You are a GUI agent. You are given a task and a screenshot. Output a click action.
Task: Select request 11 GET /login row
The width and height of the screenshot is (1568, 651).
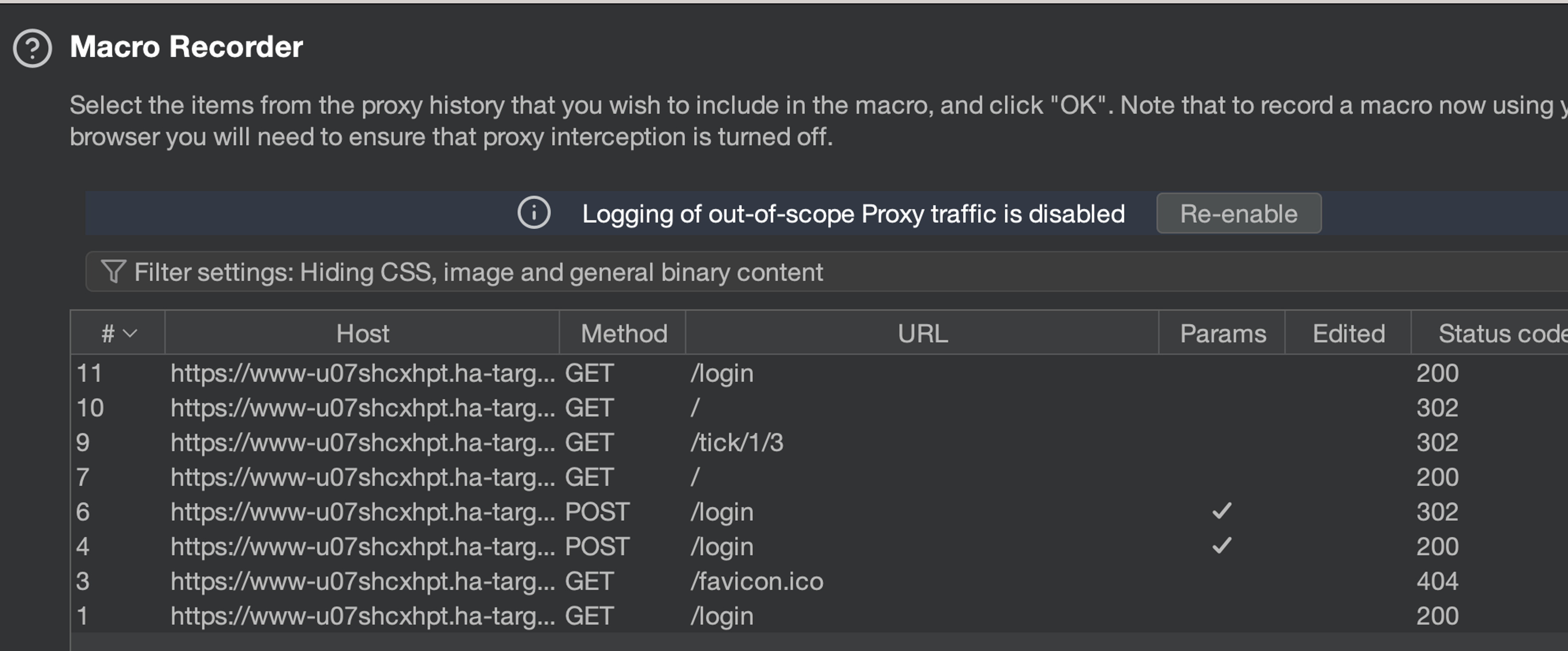[721, 373]
